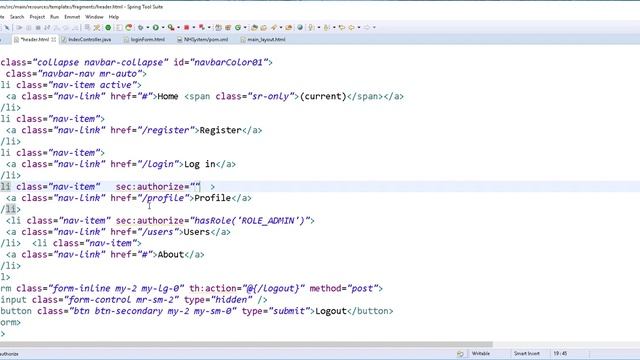Toggle Use Step Filters icon

97,27
